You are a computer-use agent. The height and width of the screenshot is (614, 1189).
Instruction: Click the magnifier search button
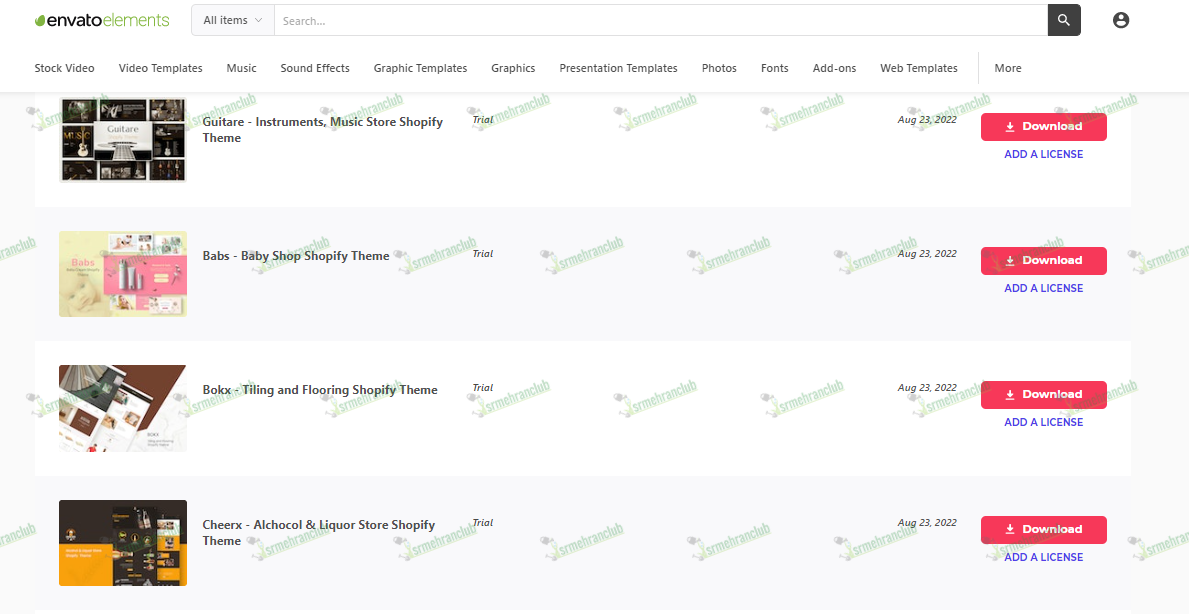[1064, 20]
